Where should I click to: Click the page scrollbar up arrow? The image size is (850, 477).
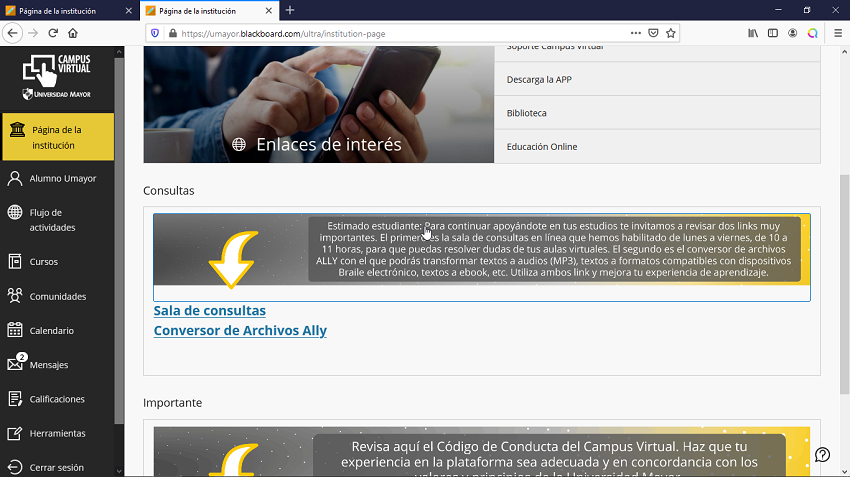tap(844, 51)
